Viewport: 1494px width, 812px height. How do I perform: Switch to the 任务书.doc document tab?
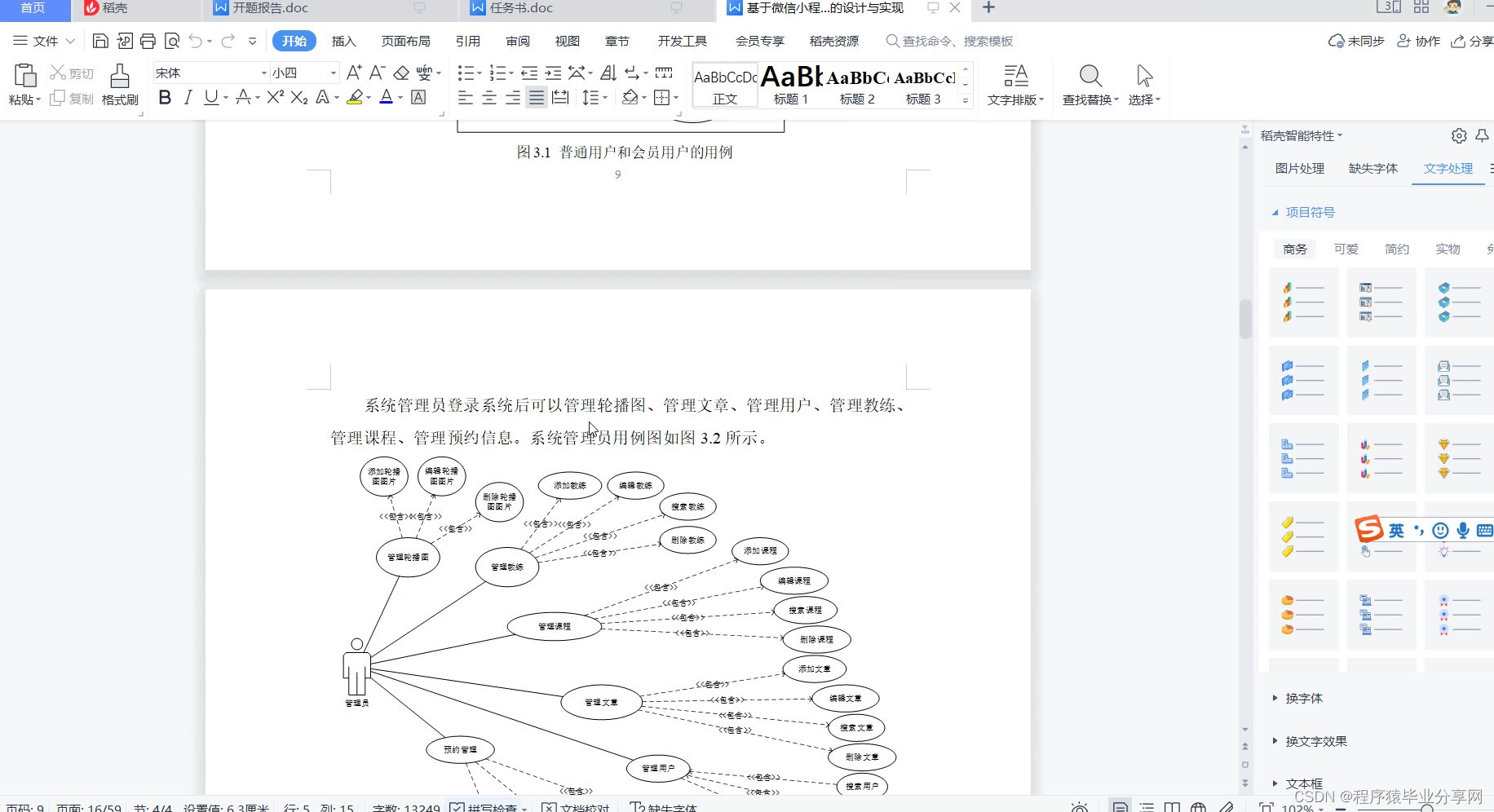587,8
